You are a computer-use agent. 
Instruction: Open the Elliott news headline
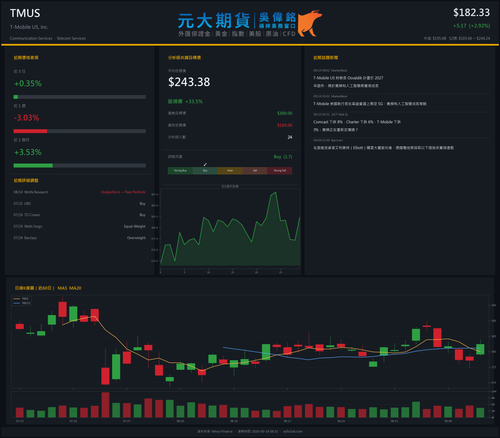tap(383, 148)
